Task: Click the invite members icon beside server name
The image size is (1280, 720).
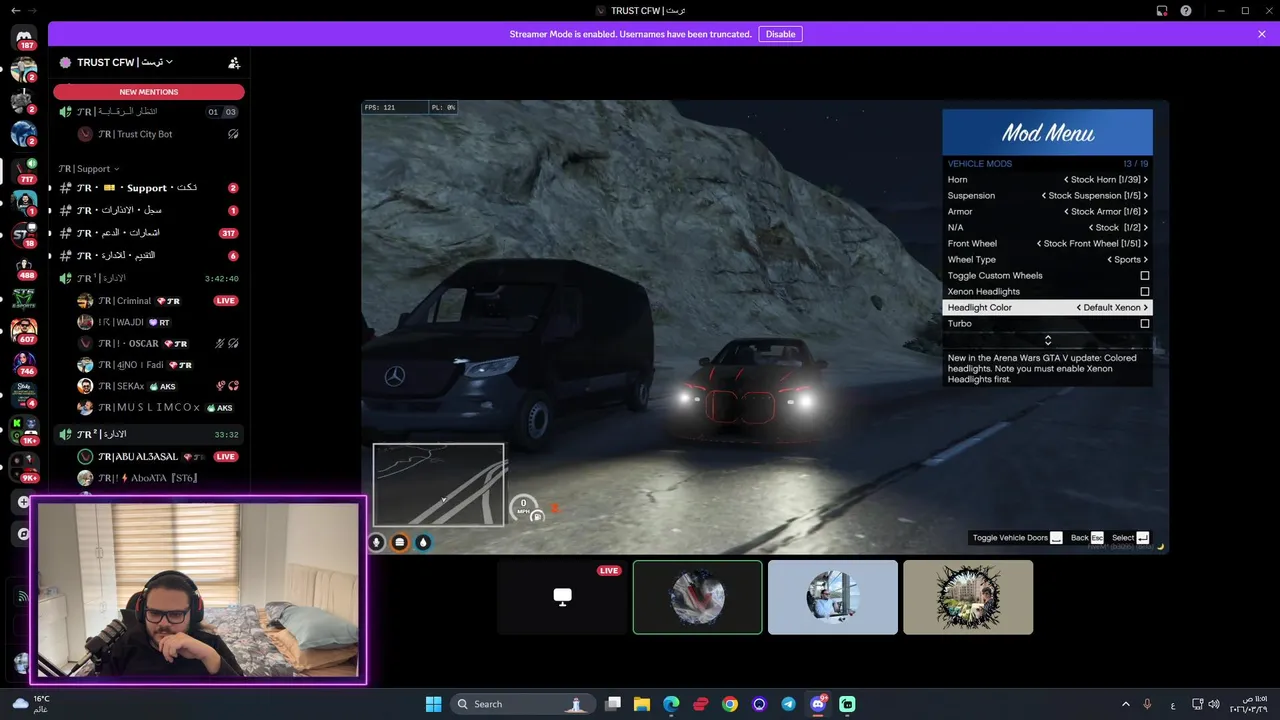Action: pos(234,62)
